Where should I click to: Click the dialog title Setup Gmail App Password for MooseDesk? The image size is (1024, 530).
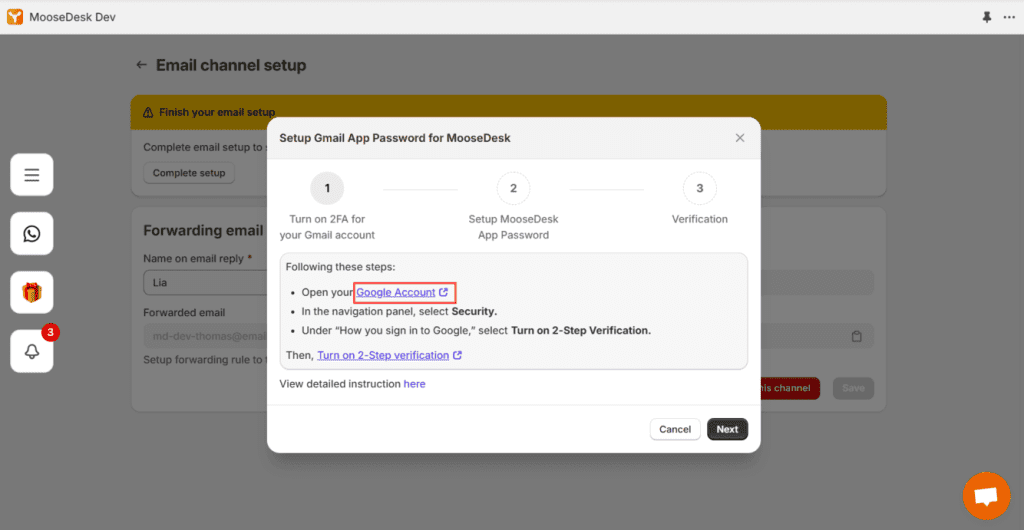395,138
